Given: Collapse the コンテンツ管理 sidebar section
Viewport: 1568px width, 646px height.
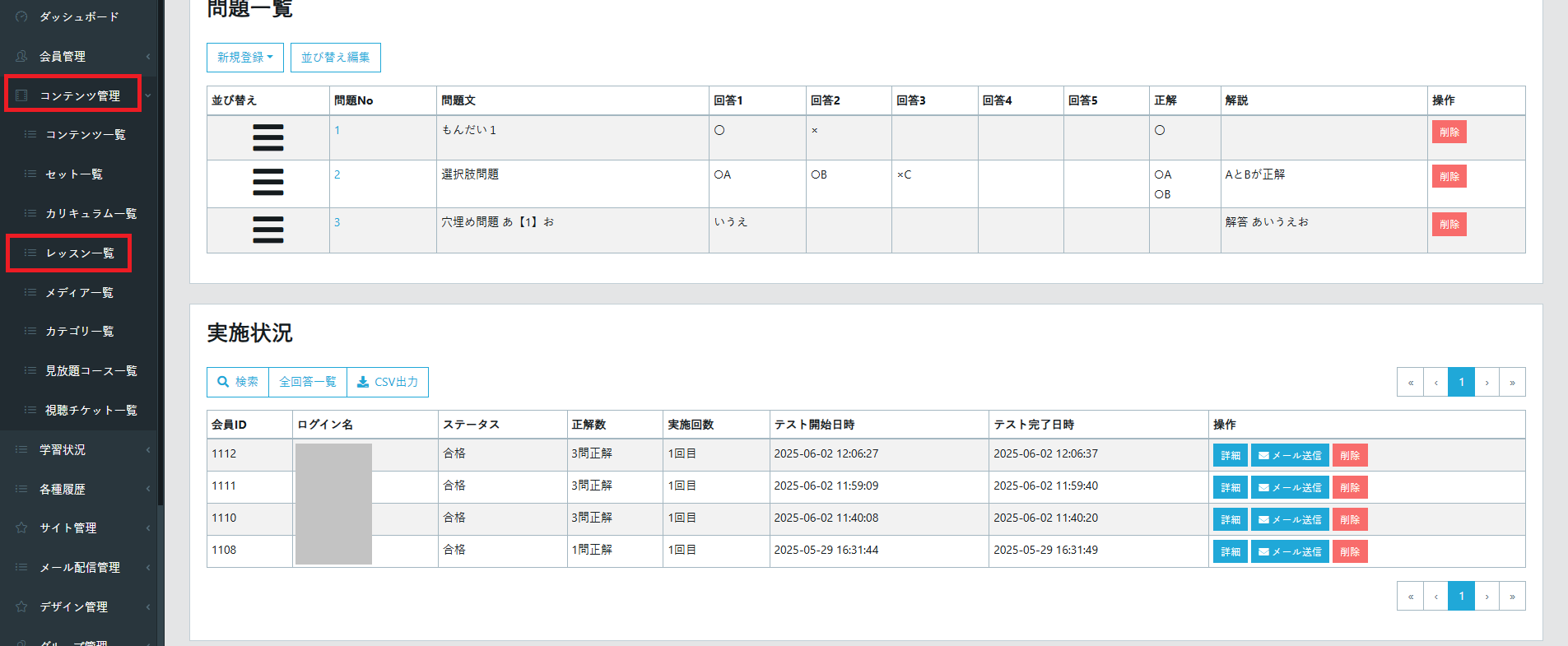Looking at the screenshot, I should pos(79,95).
